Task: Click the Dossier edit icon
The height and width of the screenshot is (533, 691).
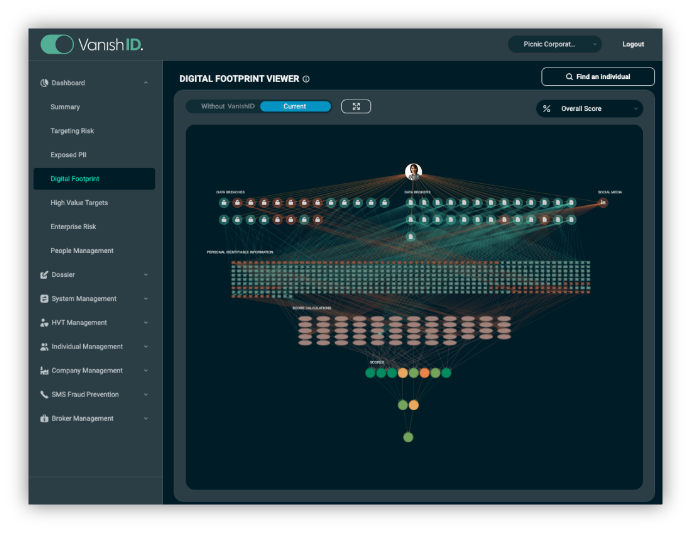Action: point(44,275)
